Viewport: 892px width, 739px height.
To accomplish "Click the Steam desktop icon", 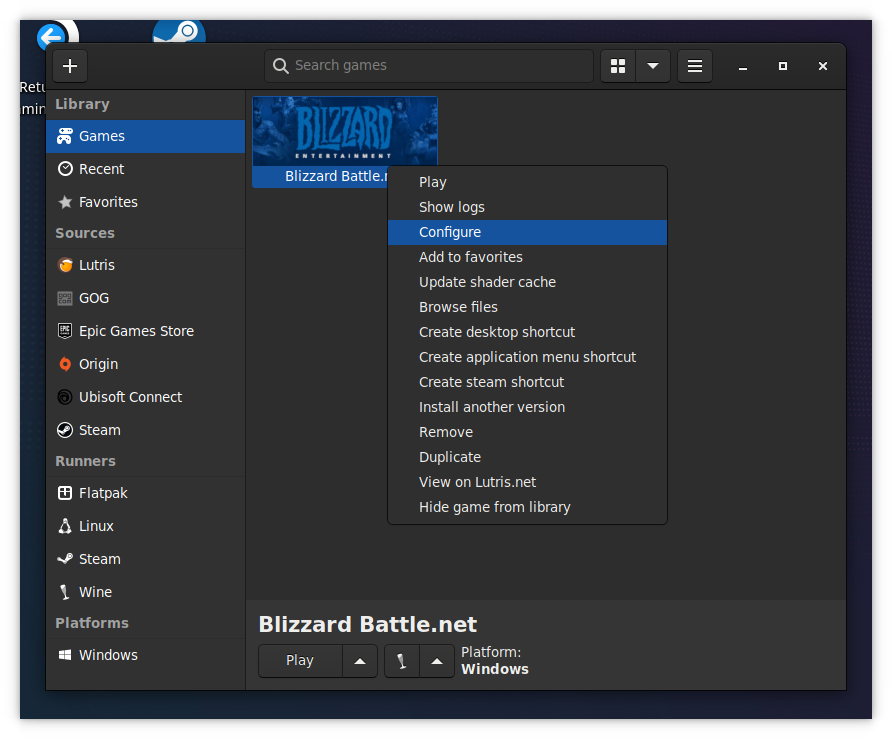I will pyautogui.click(x=179, y=32).
